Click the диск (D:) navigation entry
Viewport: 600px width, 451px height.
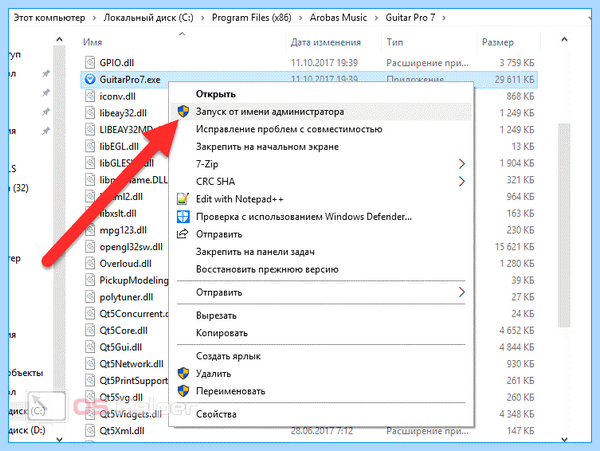(27, 430)
